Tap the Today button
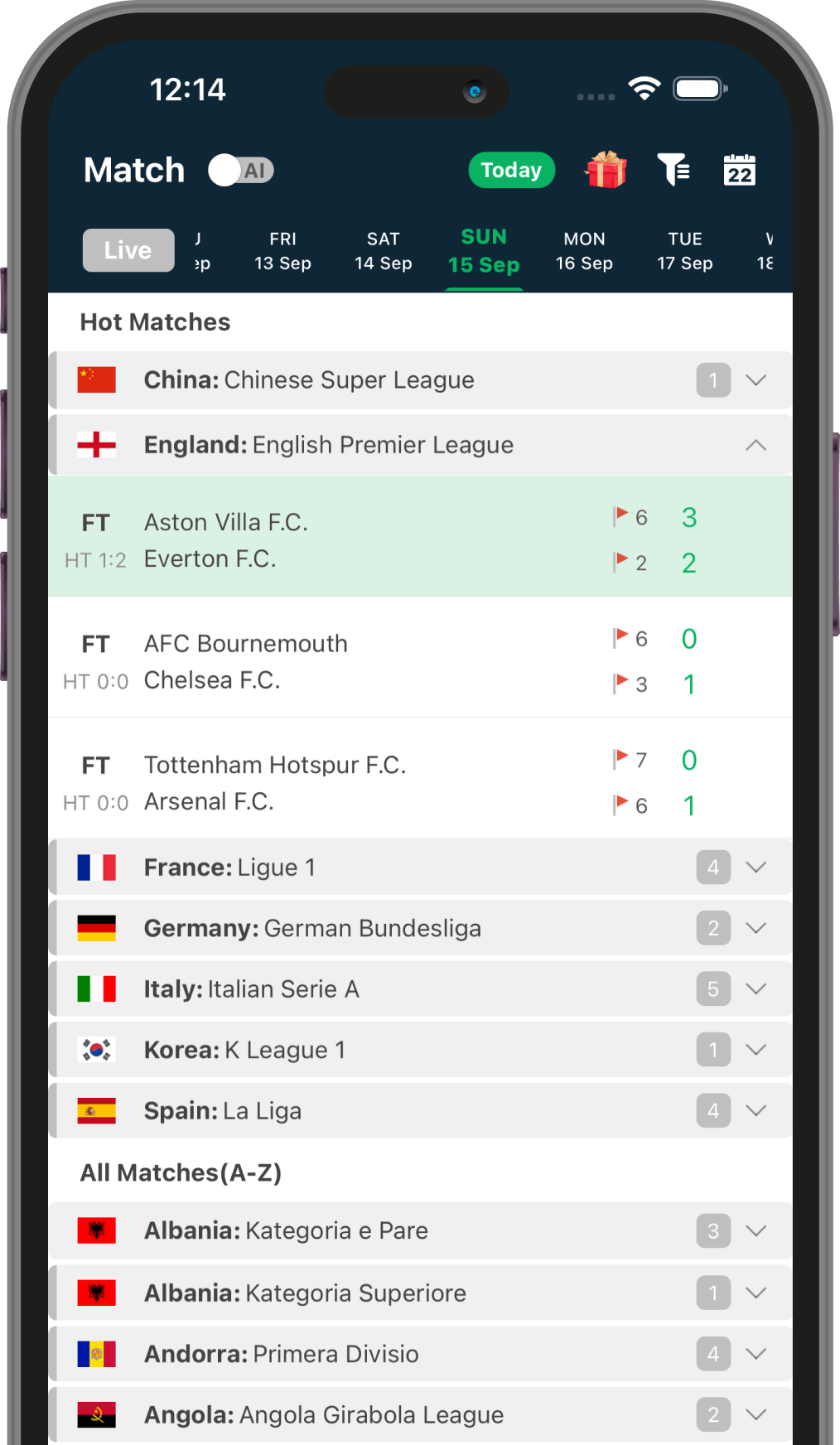This screenshot has width=840, height=1445. point(511,170)
